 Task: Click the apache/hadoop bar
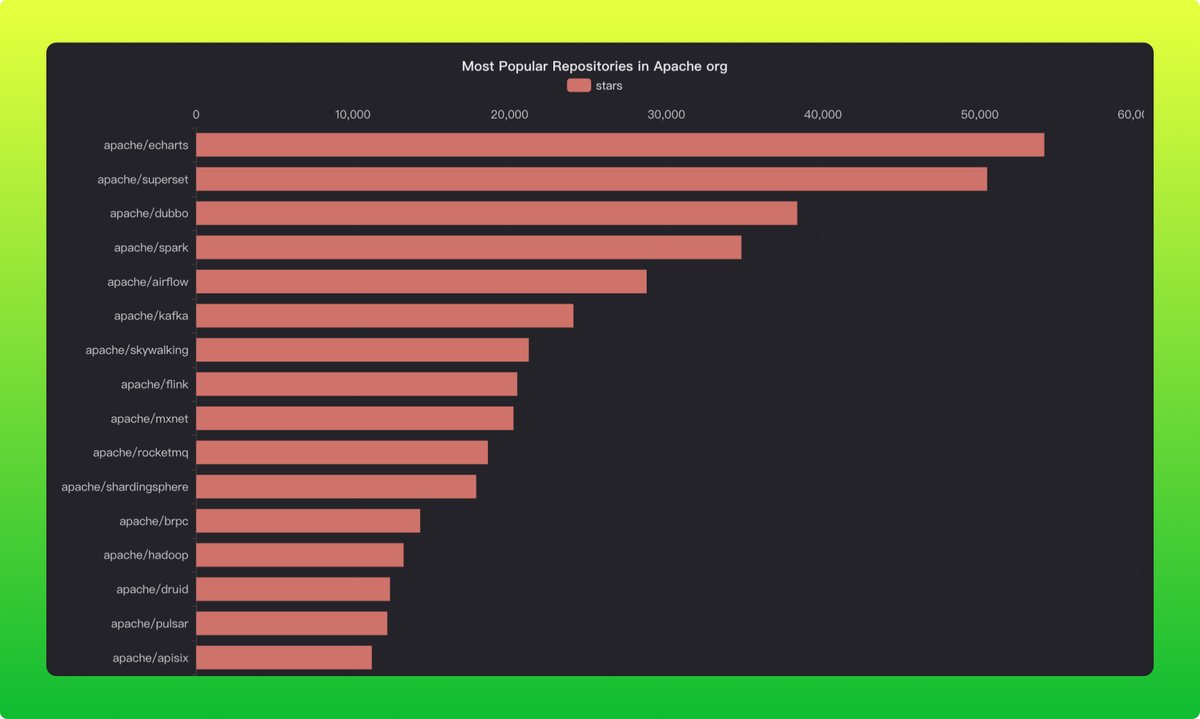pos(300,555)
